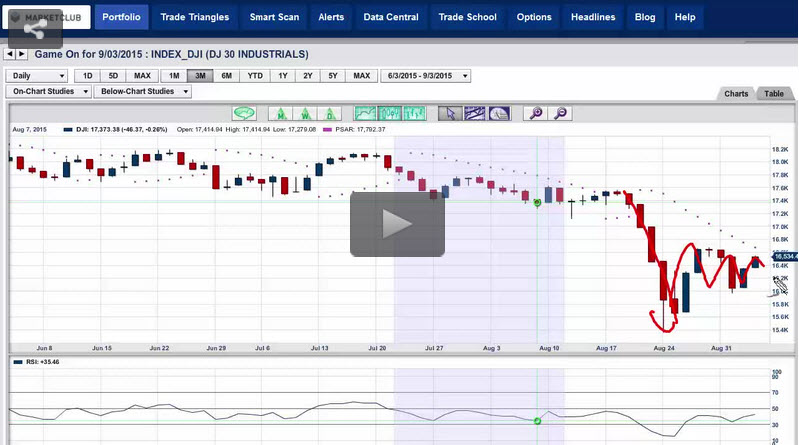Screen dimensions: 799x445
Task: Play the video overlay
Action: pyautogui.click(x=397, y=223)
